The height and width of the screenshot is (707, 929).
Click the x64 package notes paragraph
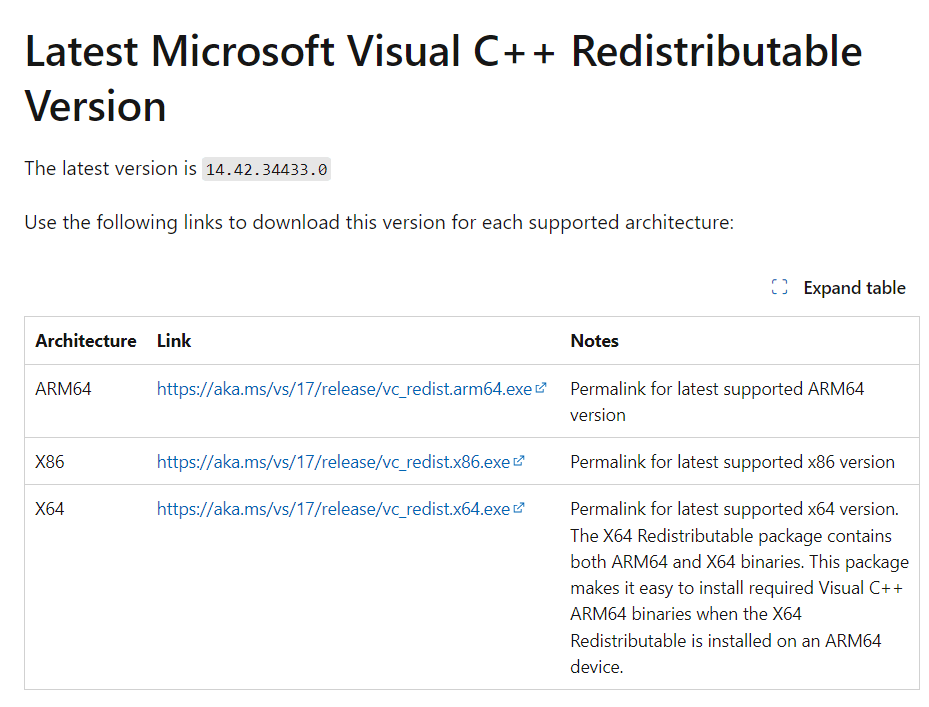pyautogui.click(x=739, y=587)
